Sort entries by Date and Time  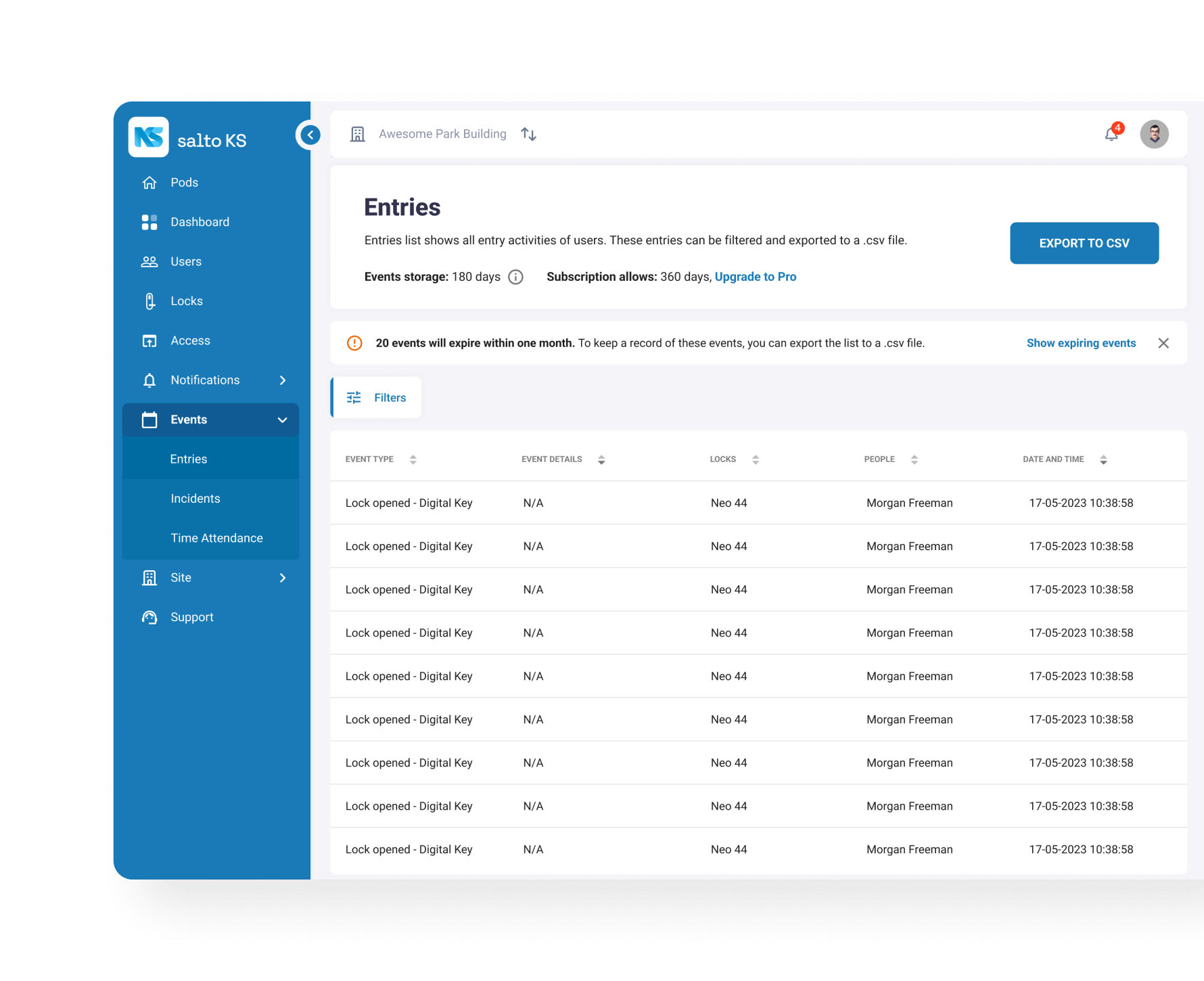1103,459
